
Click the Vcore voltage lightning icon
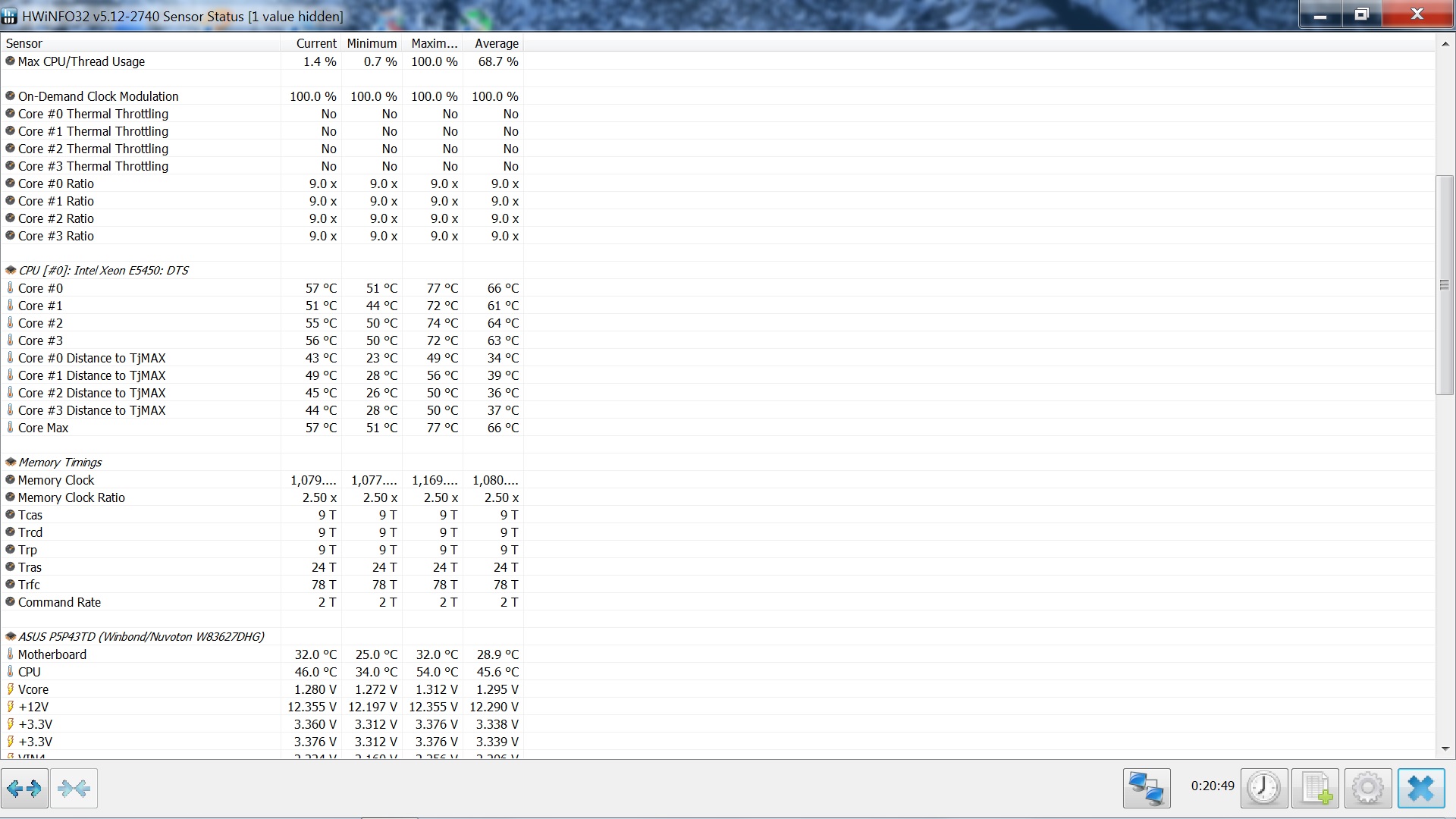(11, 689)
